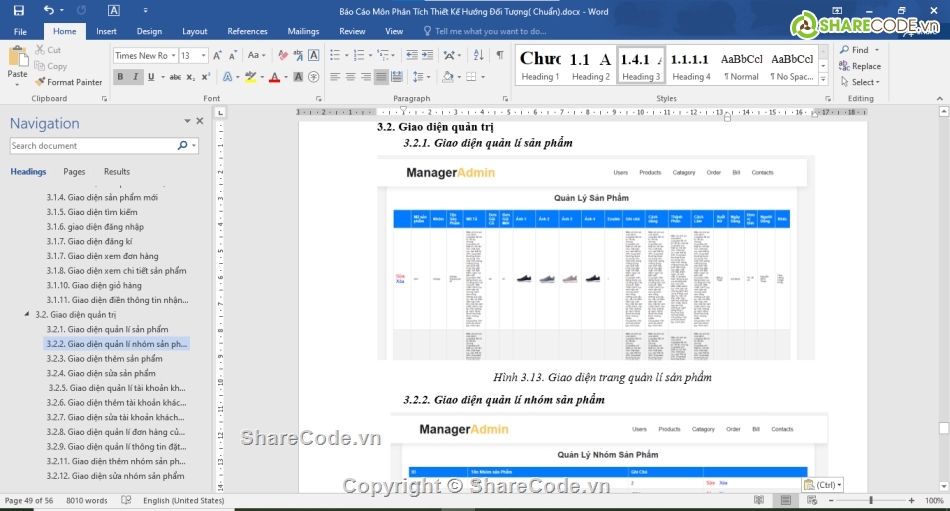The width and height of the screenshot is (950, 511).
Task: Align paragraph text to the left
Action: [335, 77]
